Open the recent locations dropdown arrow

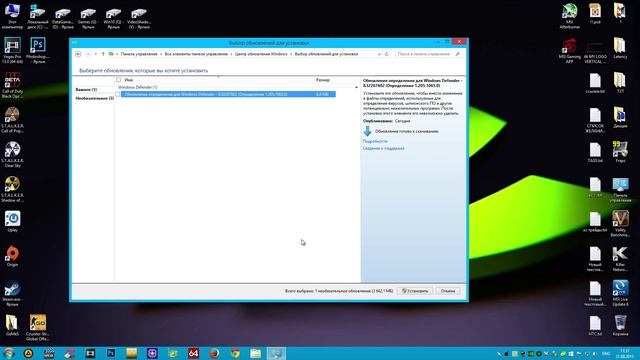click(96, 54)
